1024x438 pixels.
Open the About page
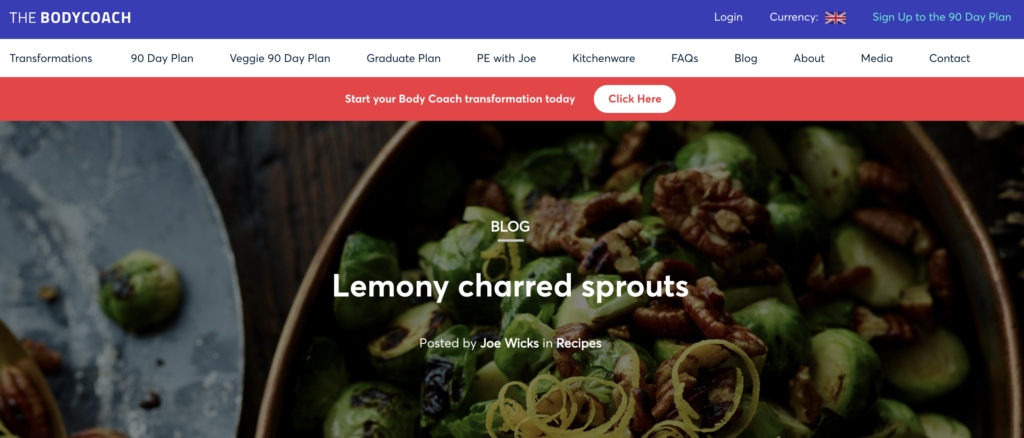(x=809, y=58)
